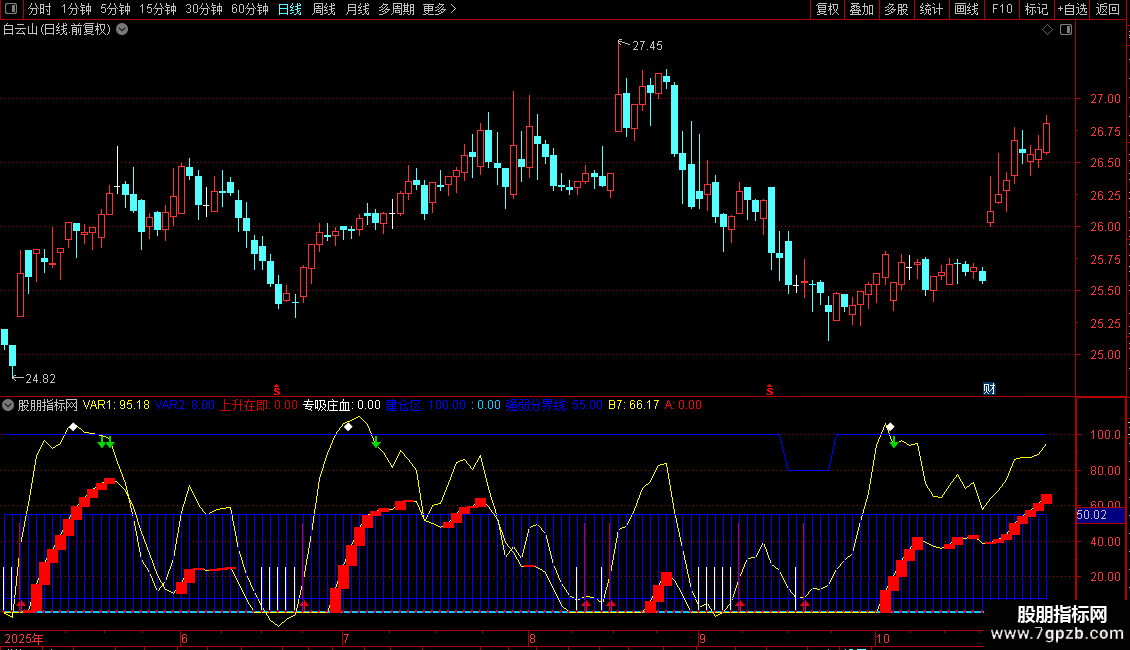
Task: Select the 5分钟 period tab
Action: (x=115, y=9)
